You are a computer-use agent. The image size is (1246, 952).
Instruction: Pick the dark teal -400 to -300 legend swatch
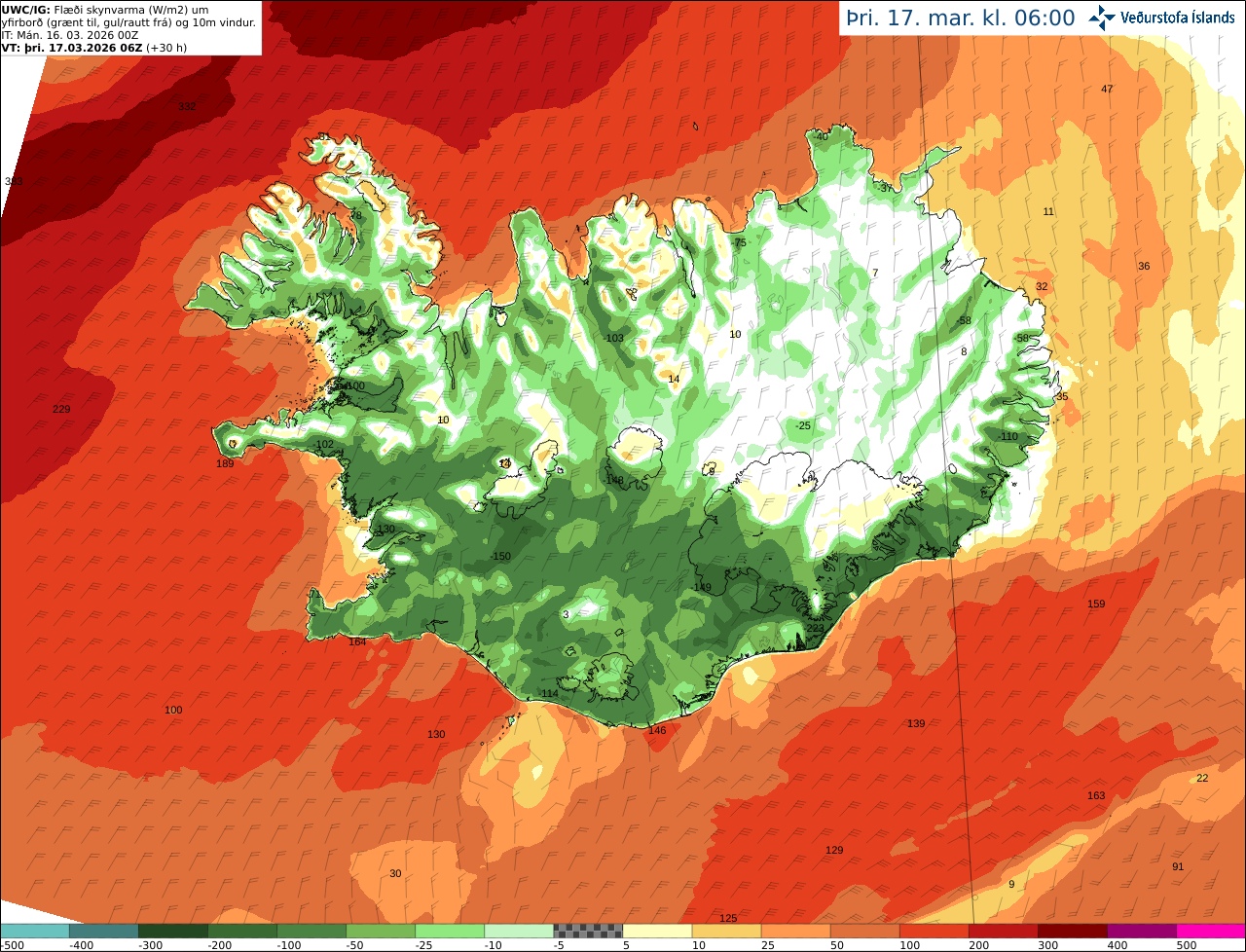(103, 931)
